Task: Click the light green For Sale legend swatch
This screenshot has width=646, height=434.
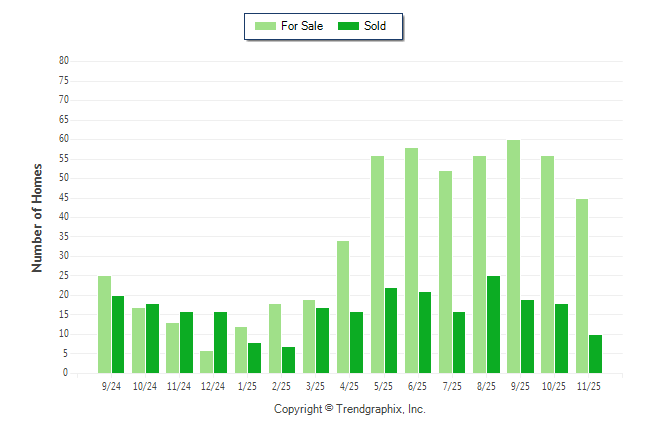Action: click(x=265, y=26)
